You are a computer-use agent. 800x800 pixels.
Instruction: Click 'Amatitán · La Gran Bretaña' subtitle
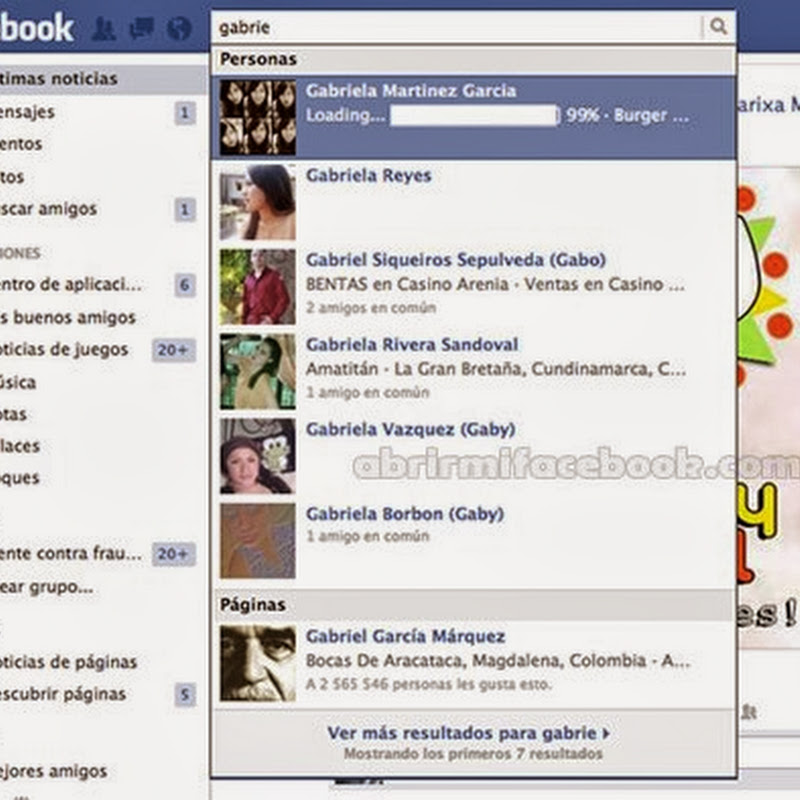coord(496,368)
